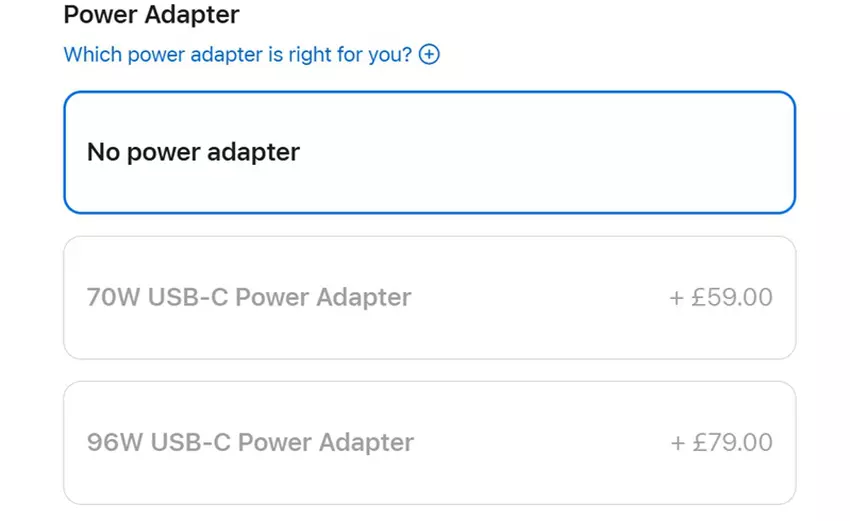Click the "No power adapter" label text
Image resolution: width=850 pixels, height=521 pixels.
[x=193, y=152]
